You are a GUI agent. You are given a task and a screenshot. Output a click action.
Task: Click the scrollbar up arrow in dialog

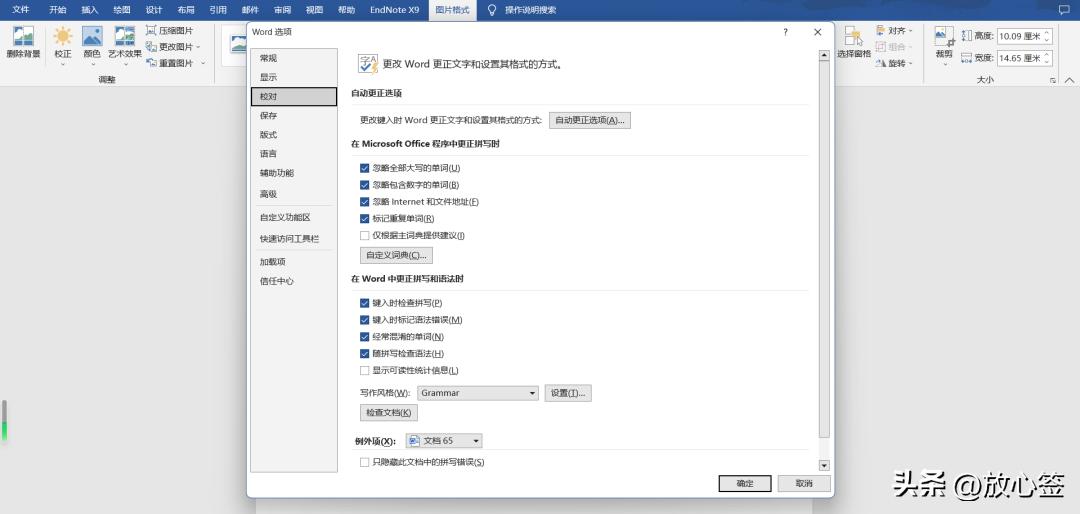pos(824,55)
